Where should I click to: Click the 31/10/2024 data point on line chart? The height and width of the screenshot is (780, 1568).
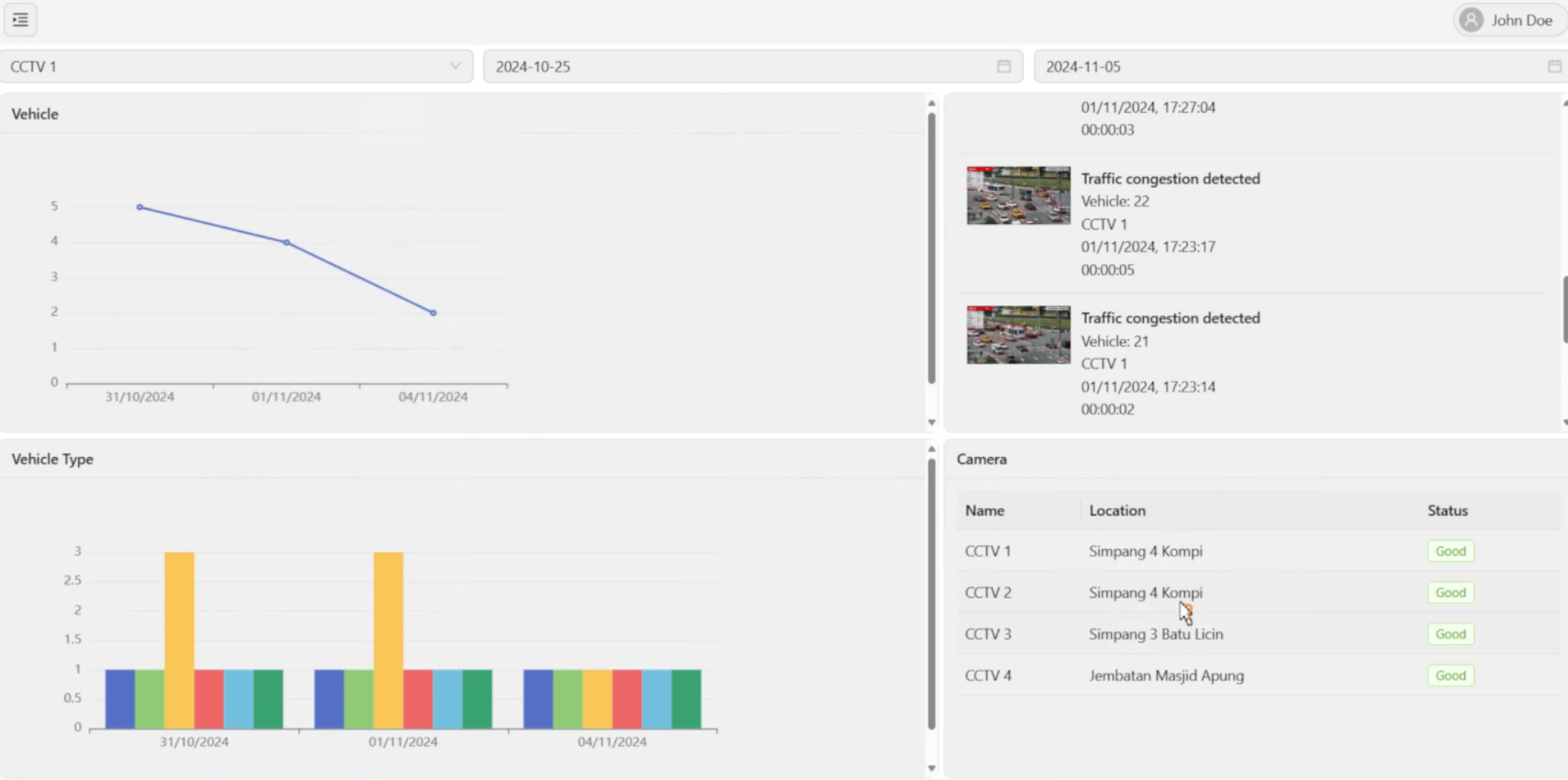click(140, 207)
